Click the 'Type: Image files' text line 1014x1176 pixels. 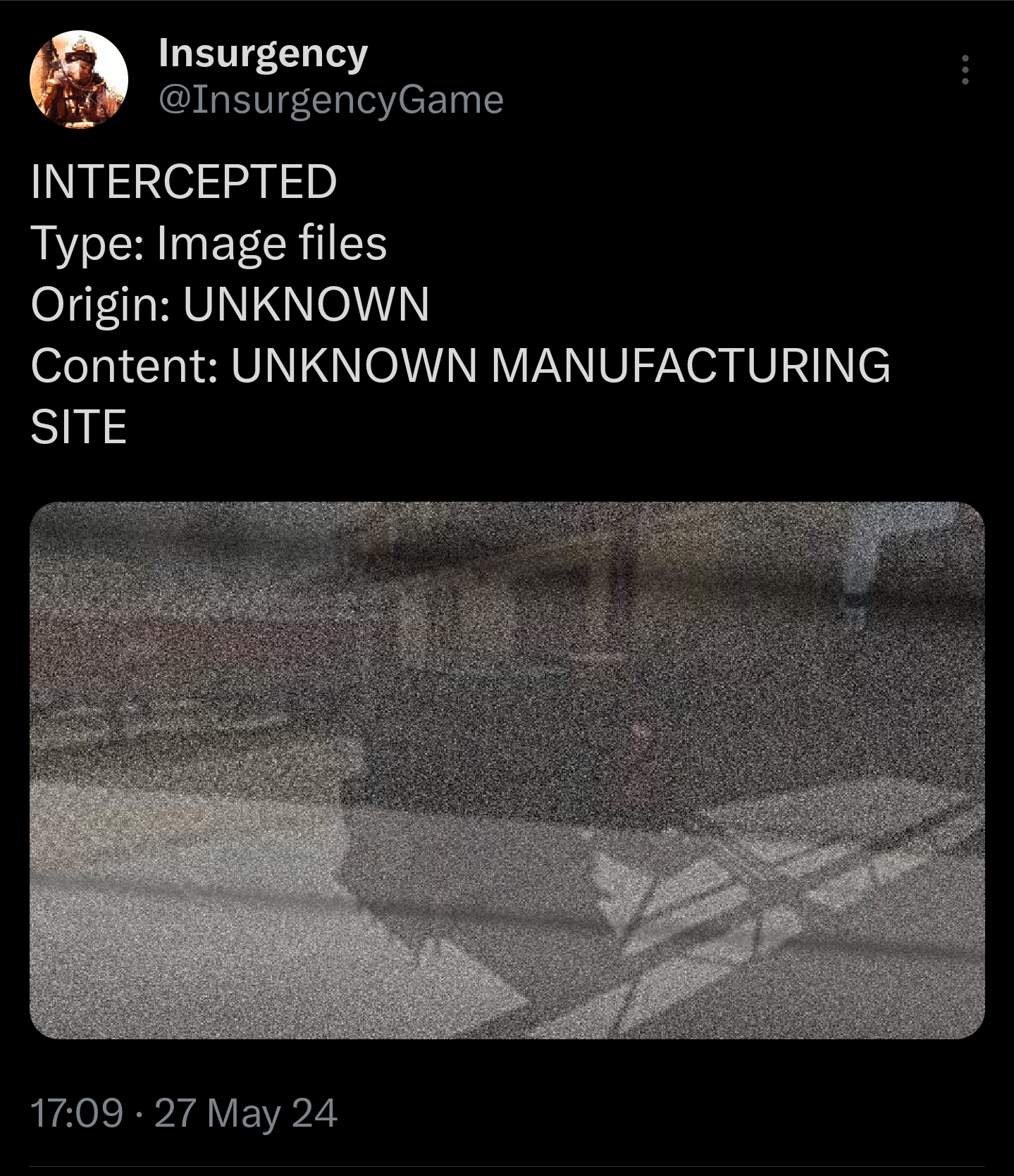click(x=209, y=244)
